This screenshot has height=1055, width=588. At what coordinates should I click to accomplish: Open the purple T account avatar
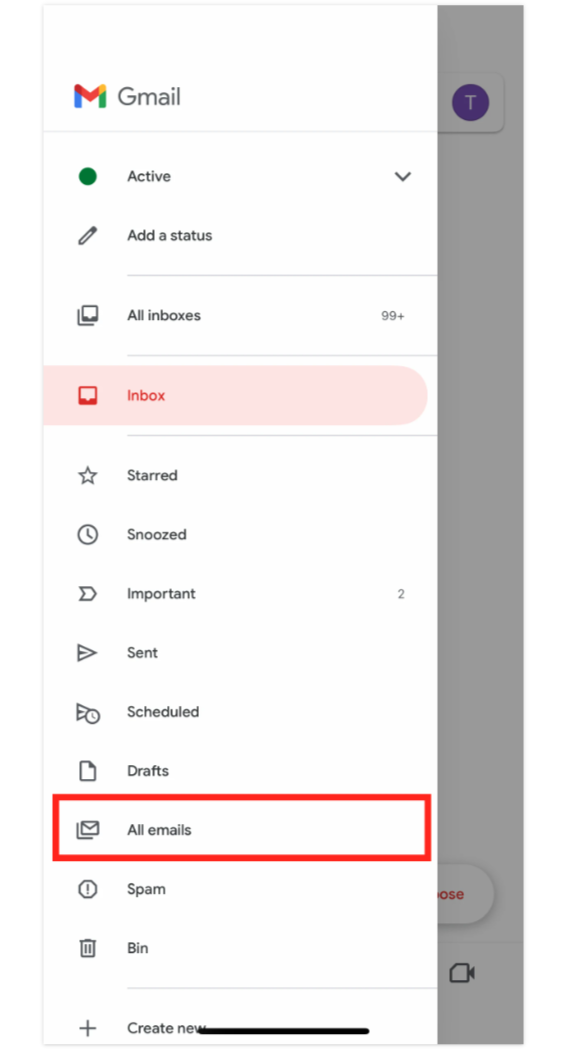470,103
